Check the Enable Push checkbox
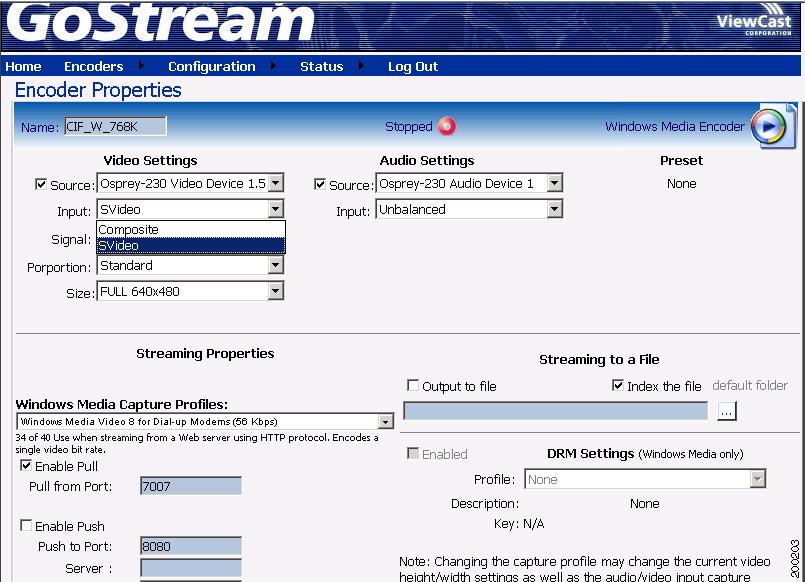Viewport: 805px width, 582px height. [26, 525]
